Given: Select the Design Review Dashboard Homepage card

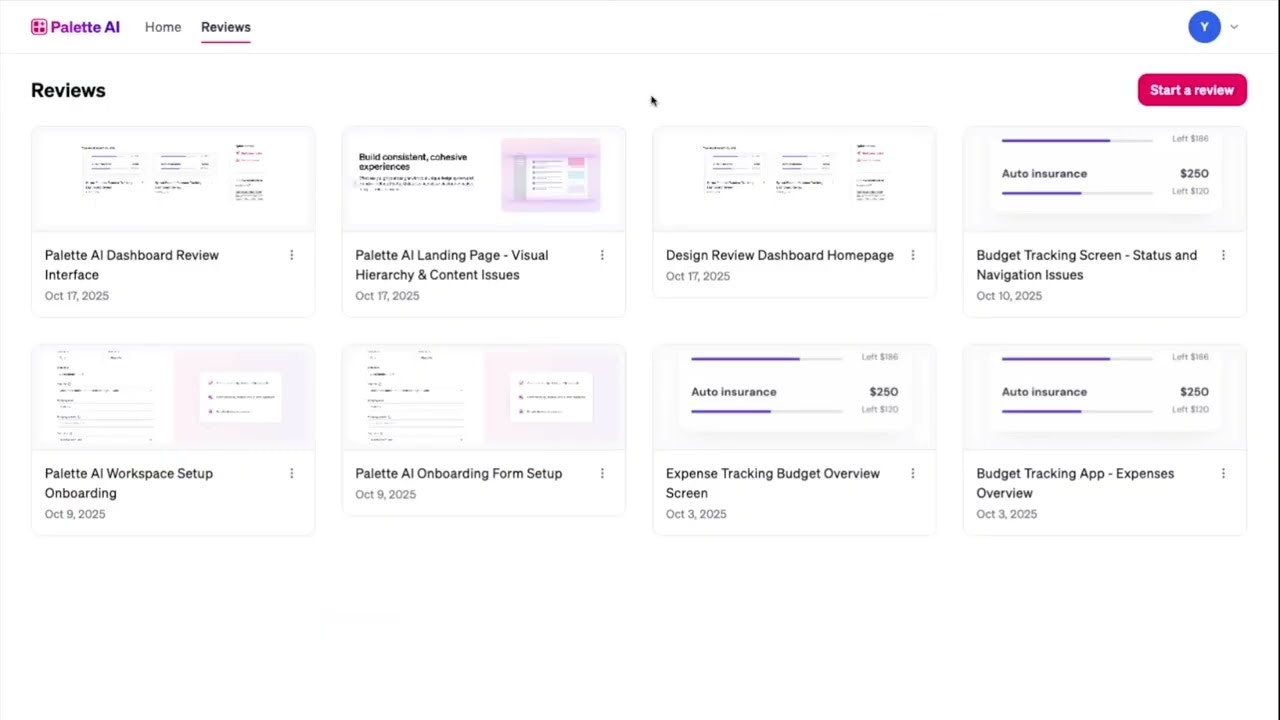Looking at the screenshot, I should tap(794, 178).
